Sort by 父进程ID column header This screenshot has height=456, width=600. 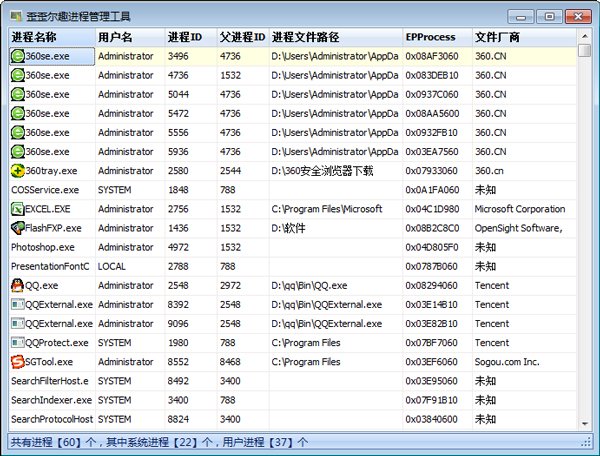[x=243, y=37]
